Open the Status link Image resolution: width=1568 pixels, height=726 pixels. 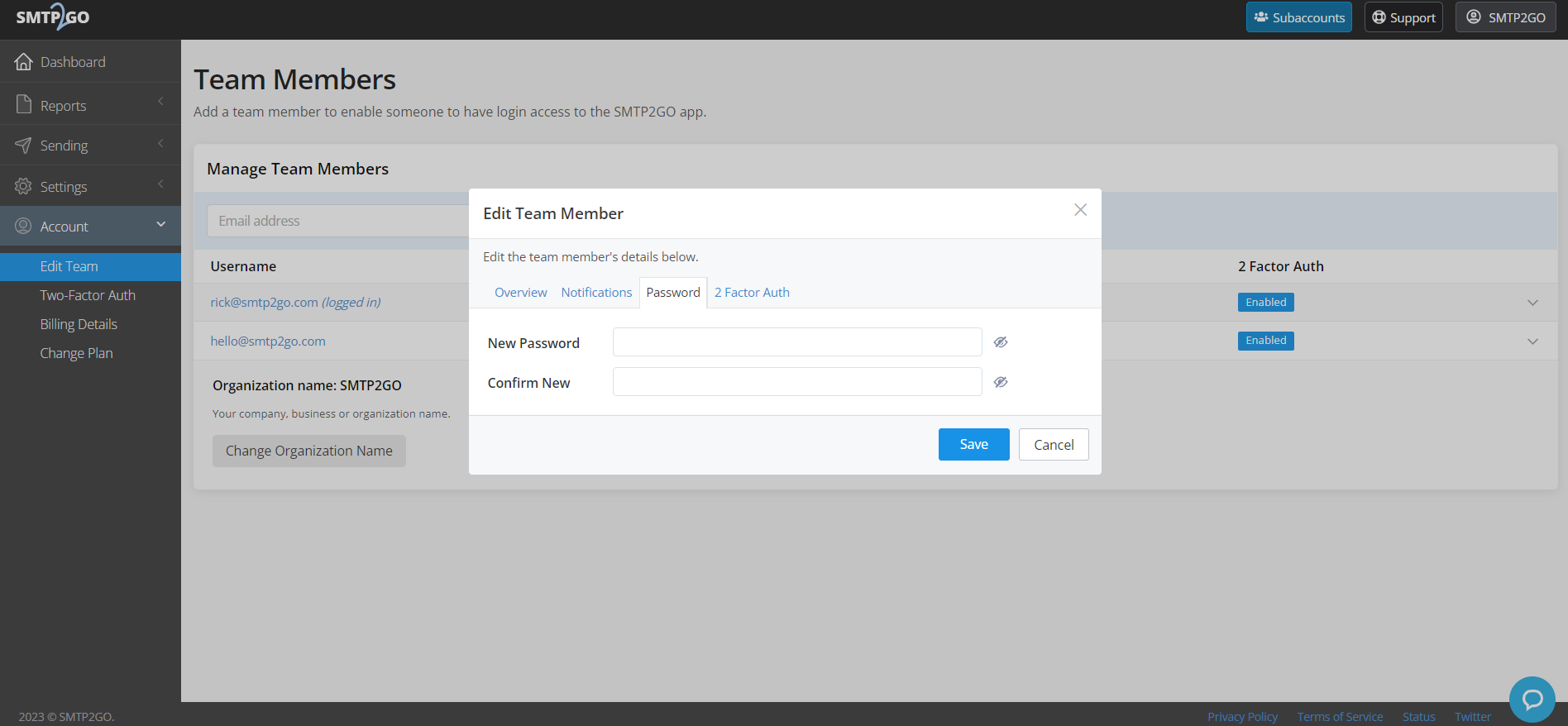click(1418, 717)
